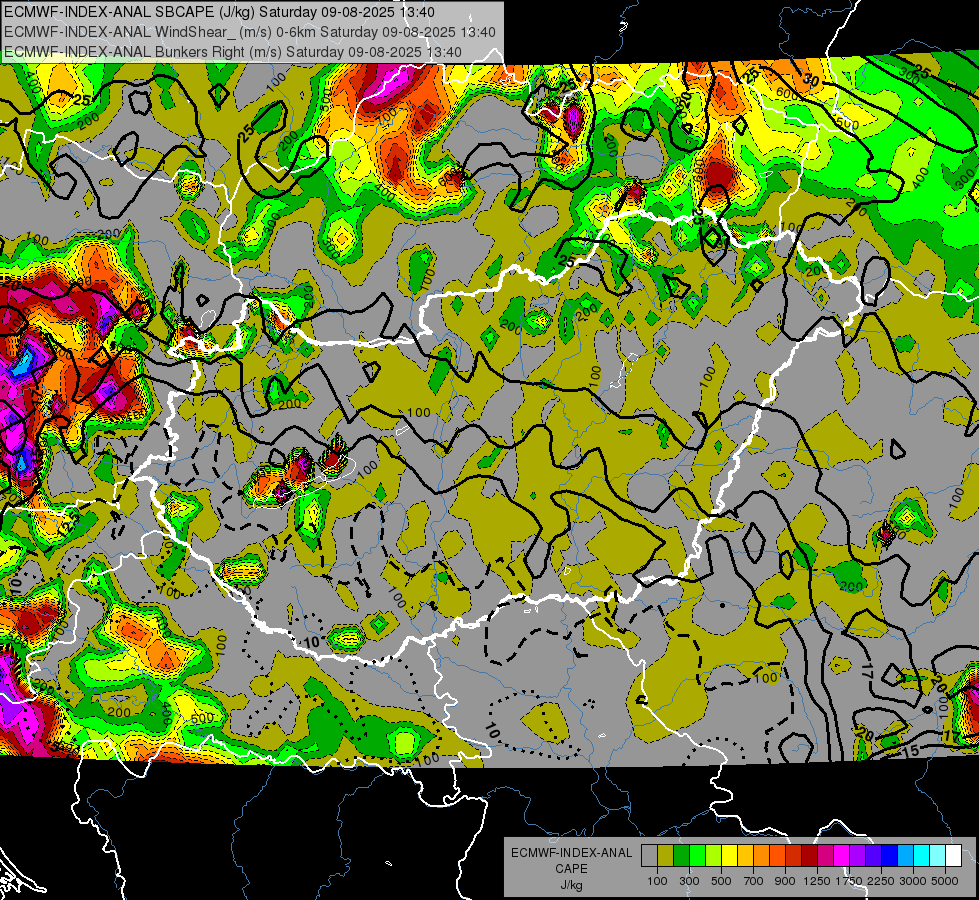Click the CAPE label in legend
Image resolution: width=979 pixels, height=900 pixels.
[571, 869]
